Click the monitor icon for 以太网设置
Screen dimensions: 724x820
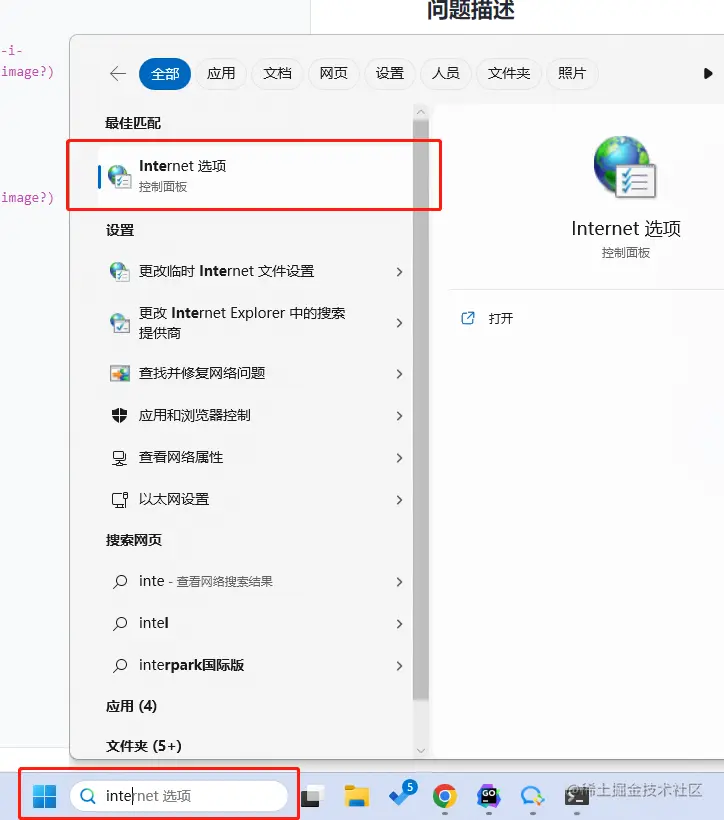120,500
